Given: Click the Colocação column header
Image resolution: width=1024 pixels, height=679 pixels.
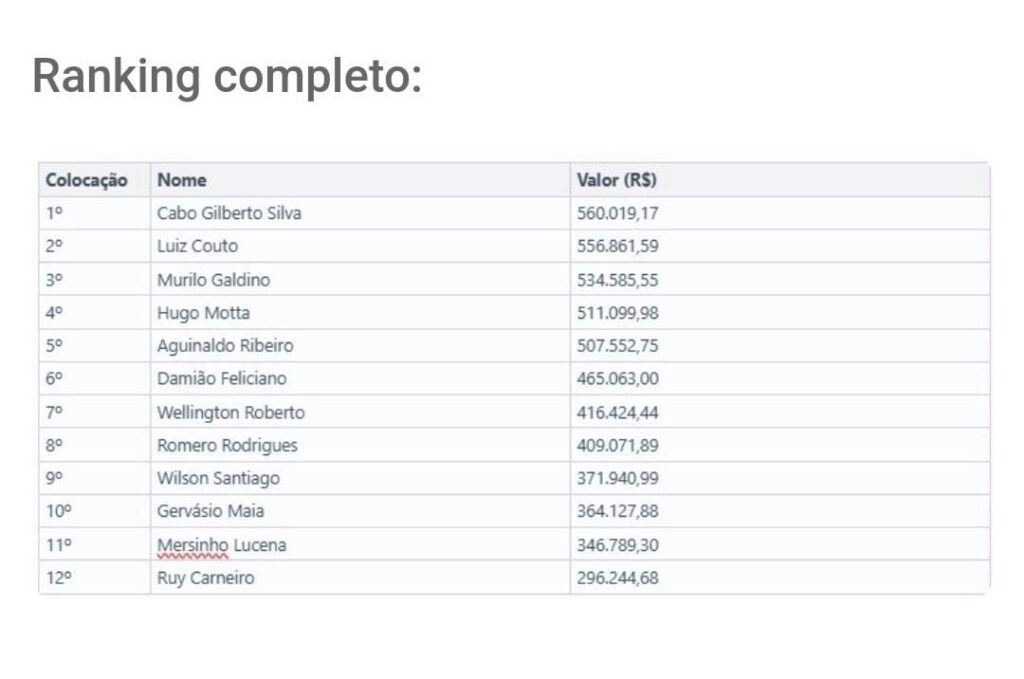Looking at the screenshot, I should 87,180.
